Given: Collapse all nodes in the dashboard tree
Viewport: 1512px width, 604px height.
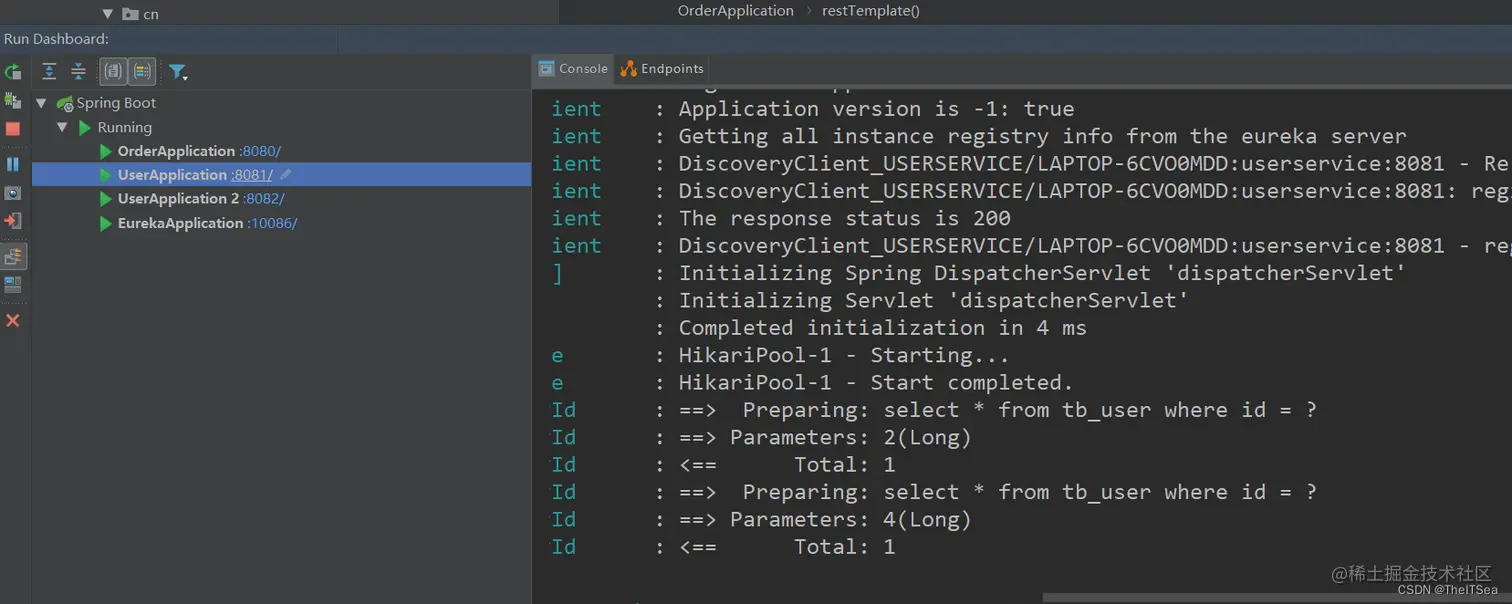Looking at the screenshot, I should tap(78, 71).
